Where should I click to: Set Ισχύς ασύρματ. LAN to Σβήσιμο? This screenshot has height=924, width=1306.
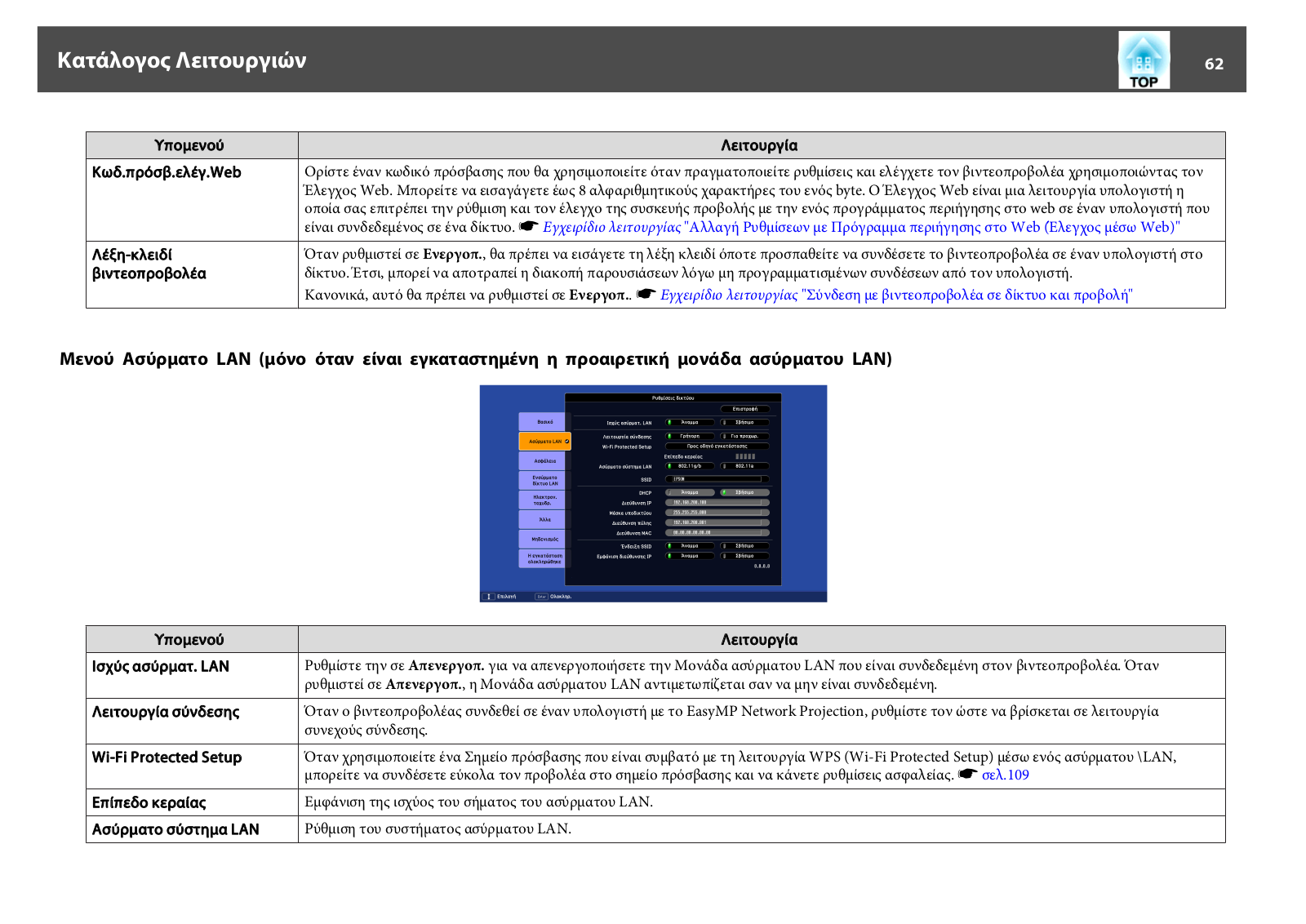pyautogui.click(x=744, y=422)
